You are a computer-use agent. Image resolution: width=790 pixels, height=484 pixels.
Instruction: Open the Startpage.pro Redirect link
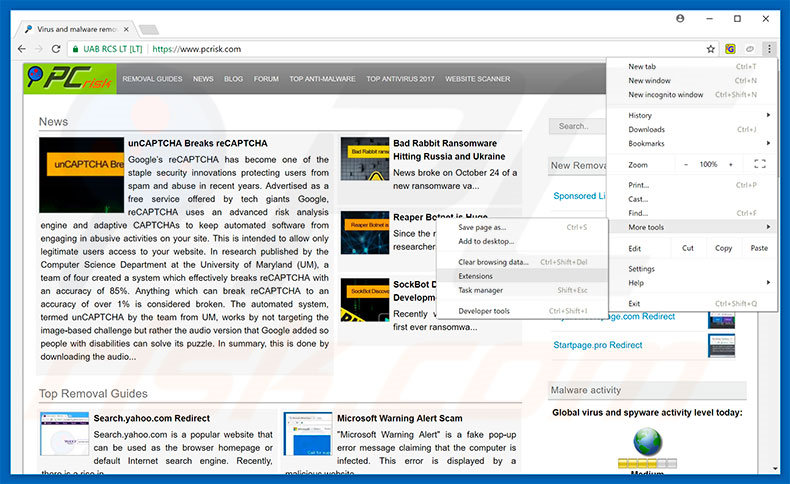tap(598, 345)
